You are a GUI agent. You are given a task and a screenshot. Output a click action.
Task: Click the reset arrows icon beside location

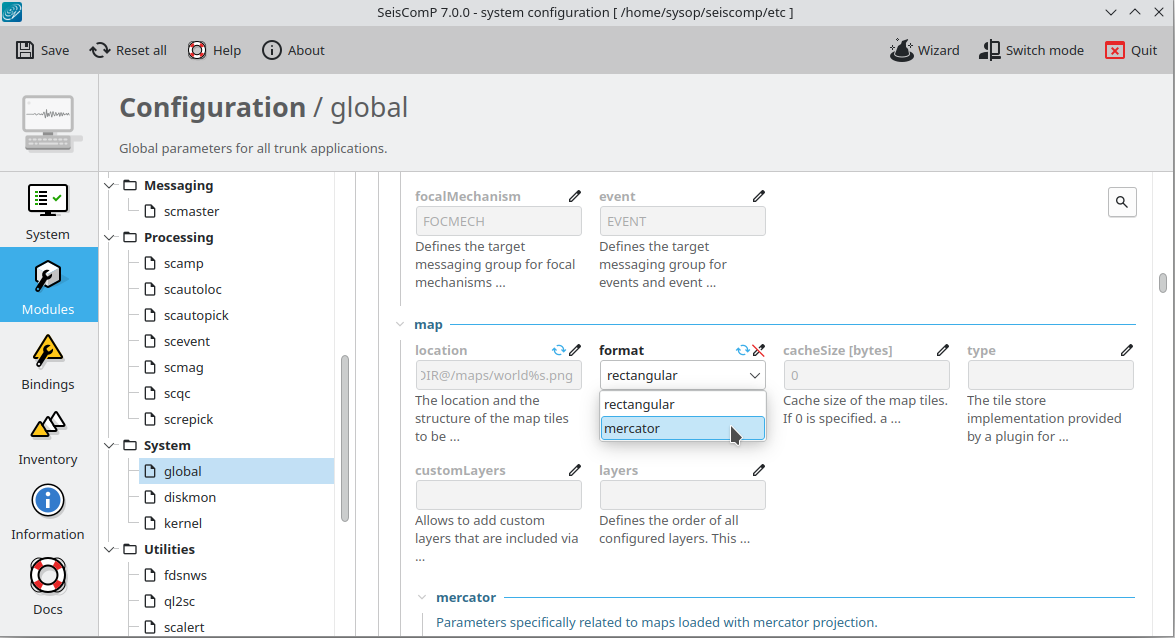click(559, 351)
